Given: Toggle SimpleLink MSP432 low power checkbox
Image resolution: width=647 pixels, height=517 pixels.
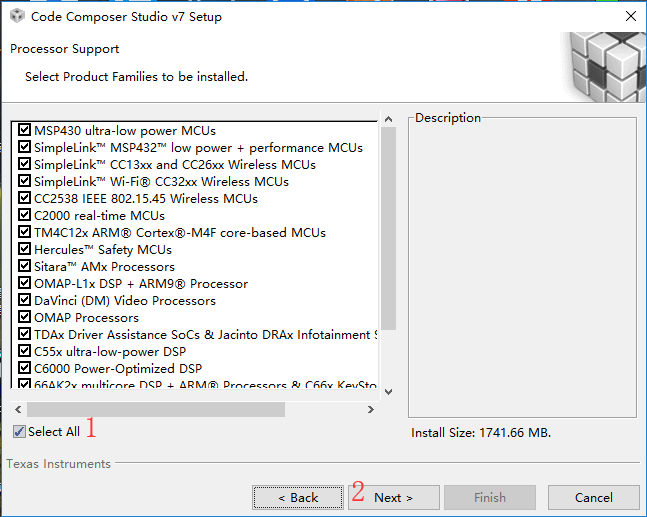Looking at the screenshot, I should (x=24, y=146).
